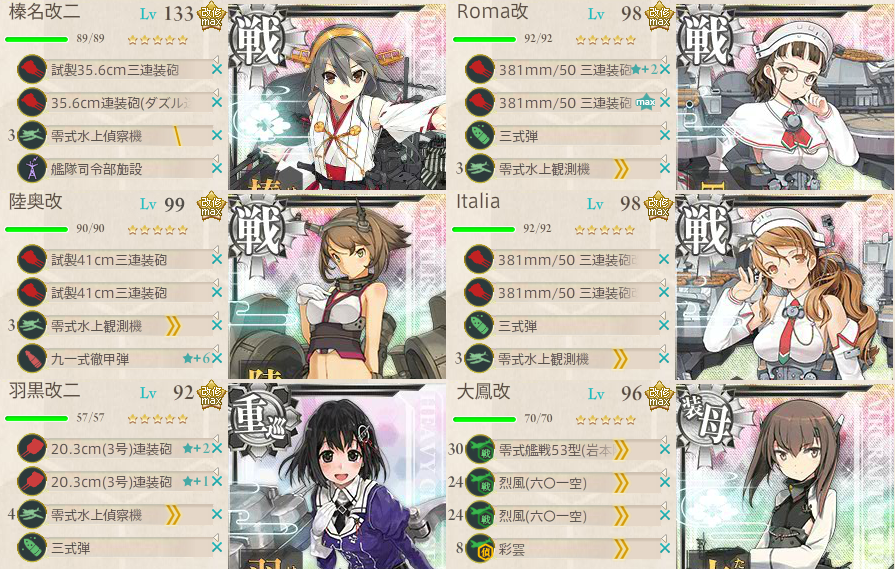Remove 彩雲 using its blue X
Viewport: 895px width, 569px height.
(665, 549)
